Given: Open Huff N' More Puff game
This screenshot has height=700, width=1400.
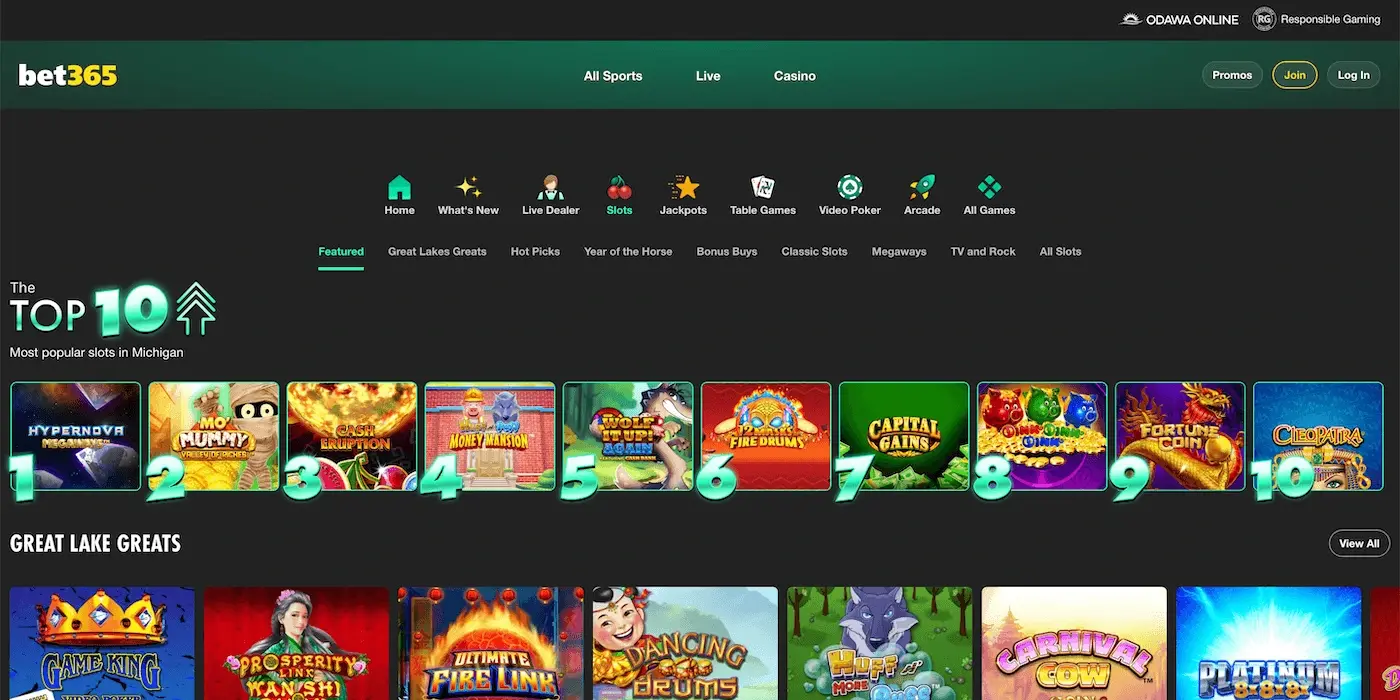Looking at the screenshot, I should coord(879,643).
